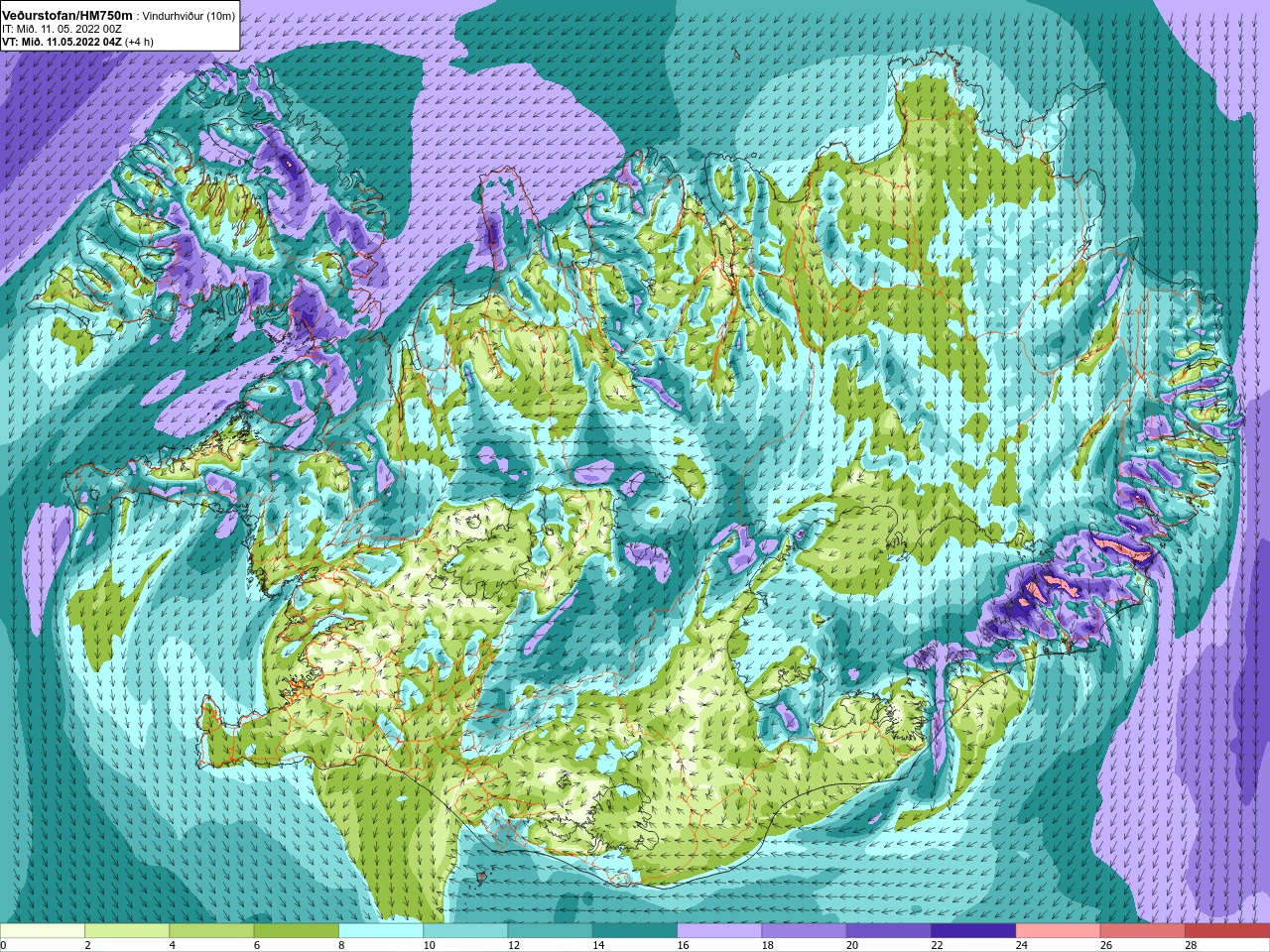Click the Veðurstofan/HM750m title text
The height and width of the screenshot is (952, 1270).
(x=66, y=15)
